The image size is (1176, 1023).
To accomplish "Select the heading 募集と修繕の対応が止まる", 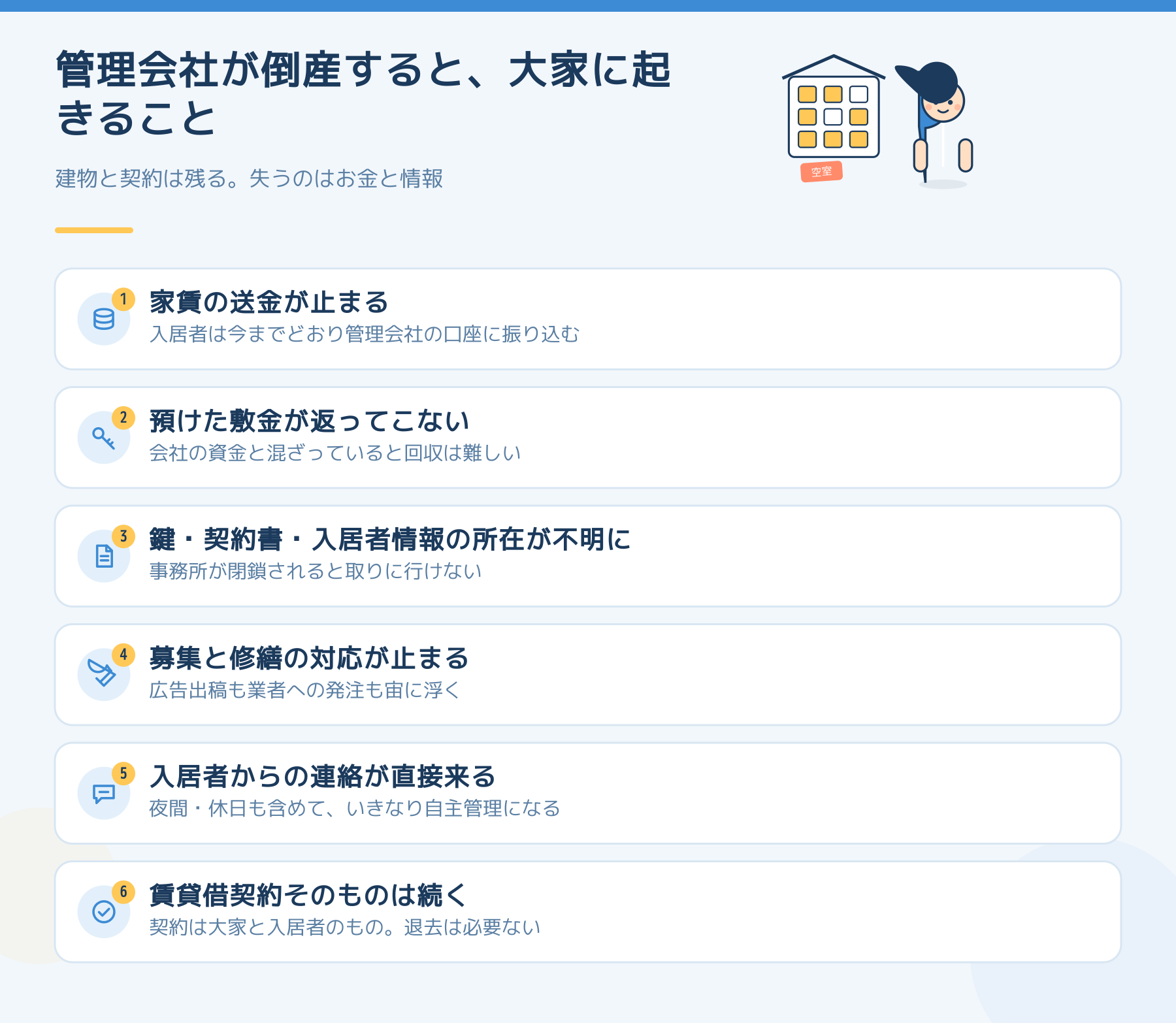I will (310, 658).
